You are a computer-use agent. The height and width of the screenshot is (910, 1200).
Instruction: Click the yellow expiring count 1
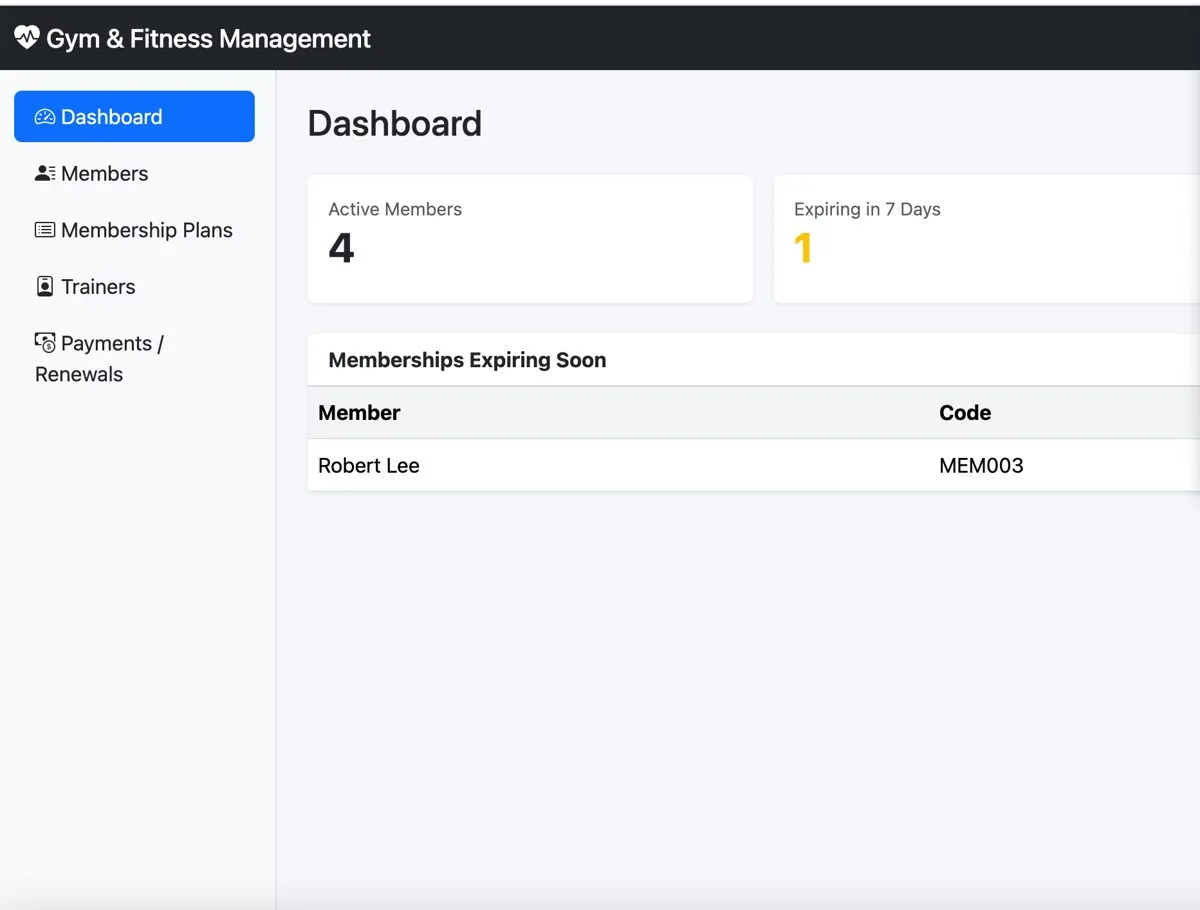[803, 248]
